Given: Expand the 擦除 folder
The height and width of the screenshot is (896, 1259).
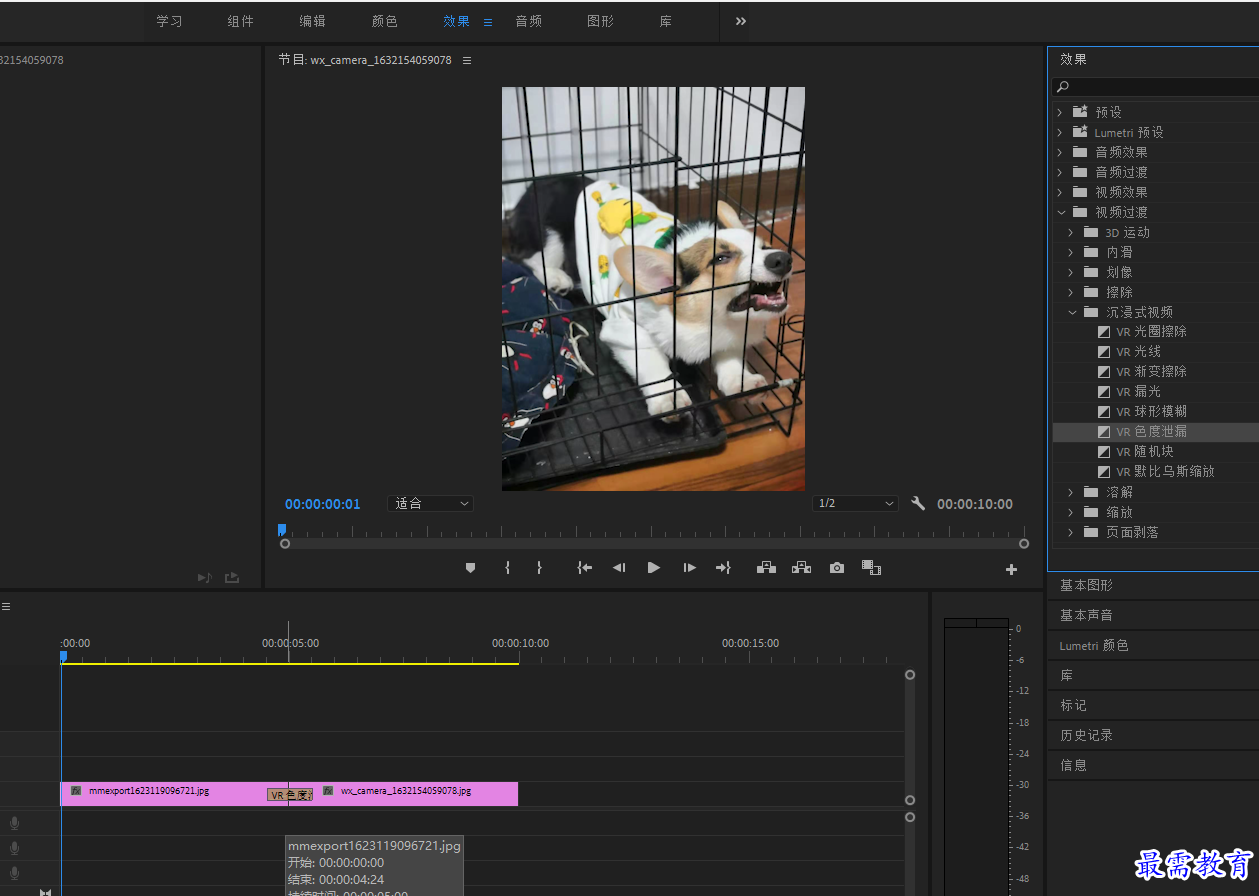Looking at the screenshot, I should point(1071,292).
